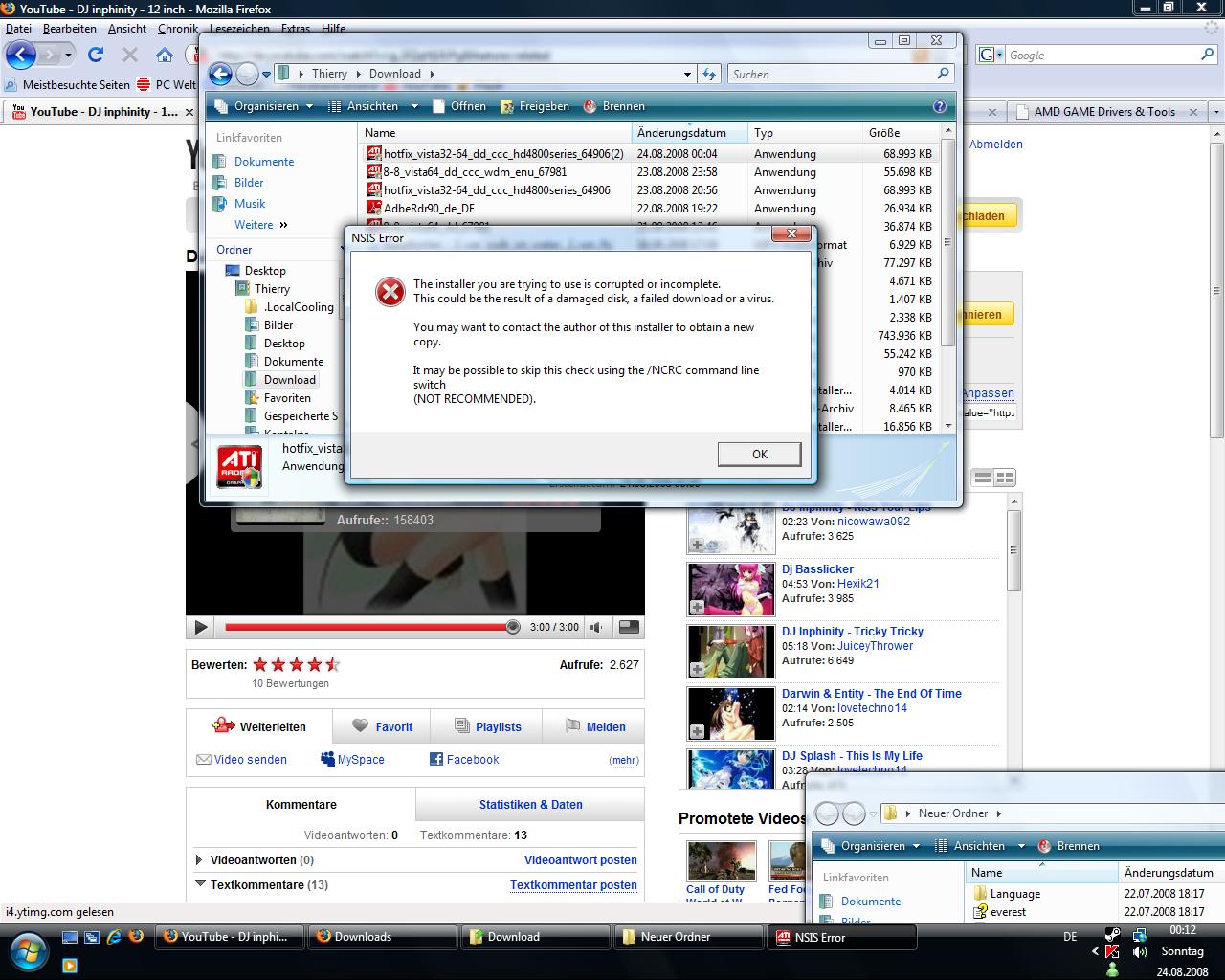Image resolution: width=1225 pixels, height=980 pixels.
Task: Sort the Download list by Größe
Action: pos(900,133)
